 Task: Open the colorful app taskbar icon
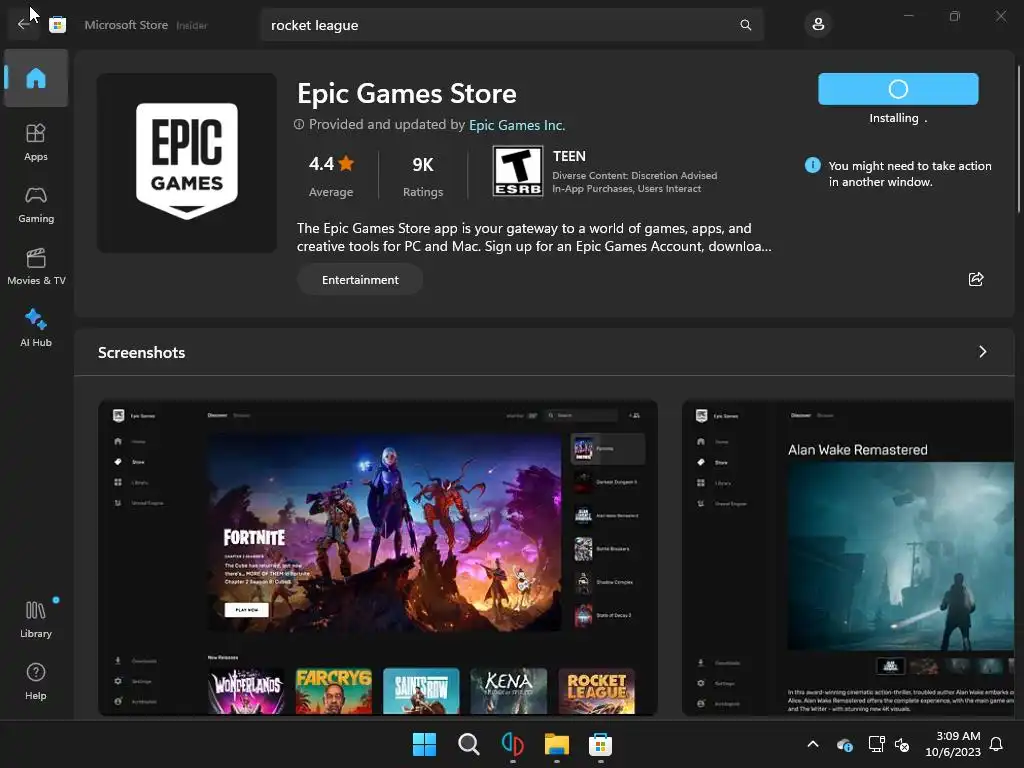pyautogui.click(x=513, y=744)
